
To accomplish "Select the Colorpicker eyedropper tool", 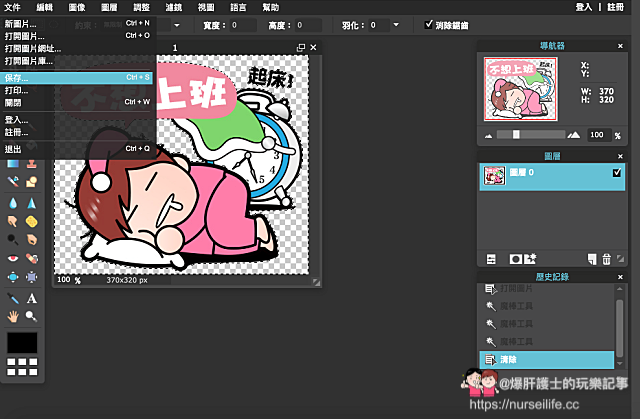I will 13,299.
